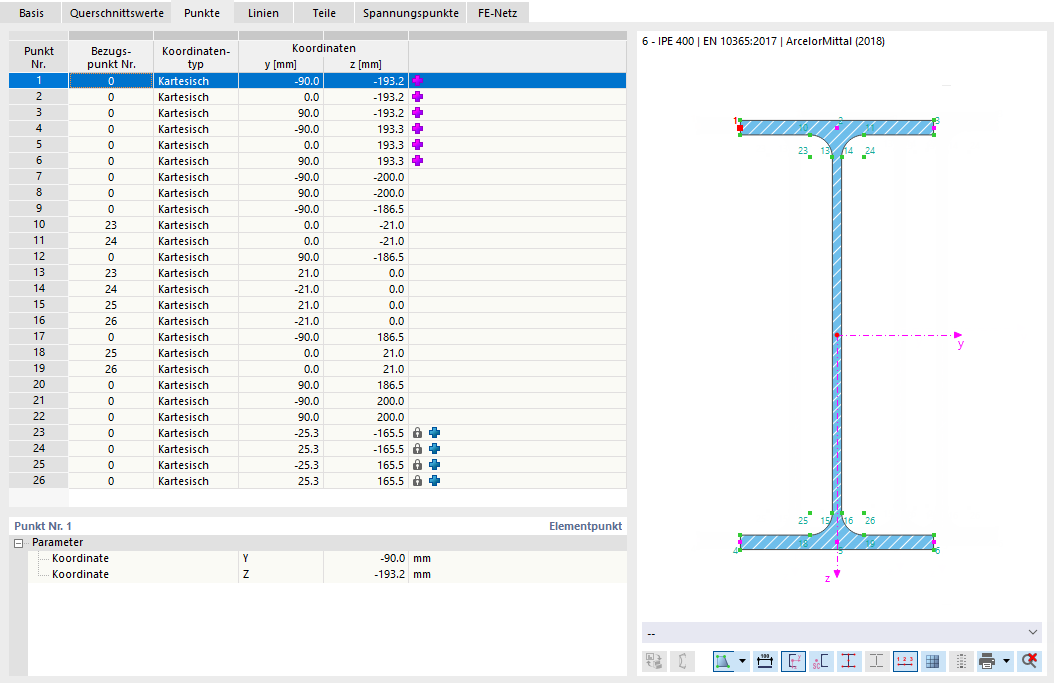The image size is (1054, 683).
Task: Open the Basis tab
Action: tap(31, 13)
